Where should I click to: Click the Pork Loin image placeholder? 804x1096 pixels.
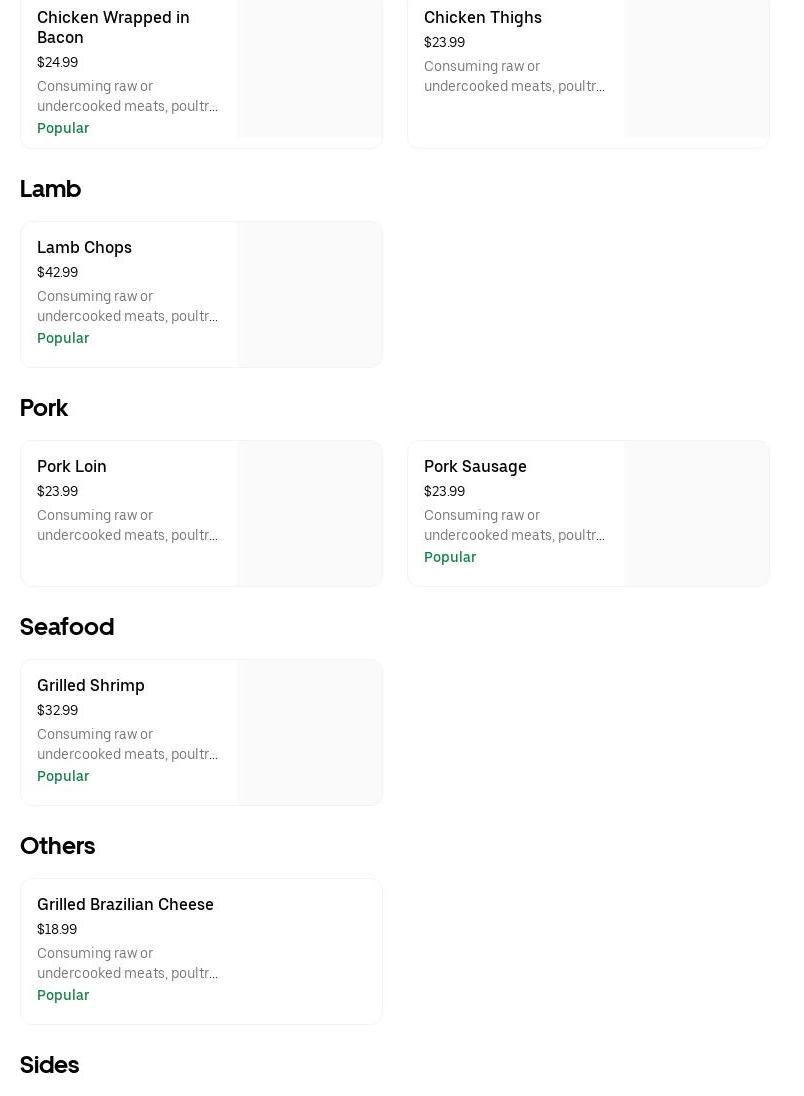click(x=309, y=513)
